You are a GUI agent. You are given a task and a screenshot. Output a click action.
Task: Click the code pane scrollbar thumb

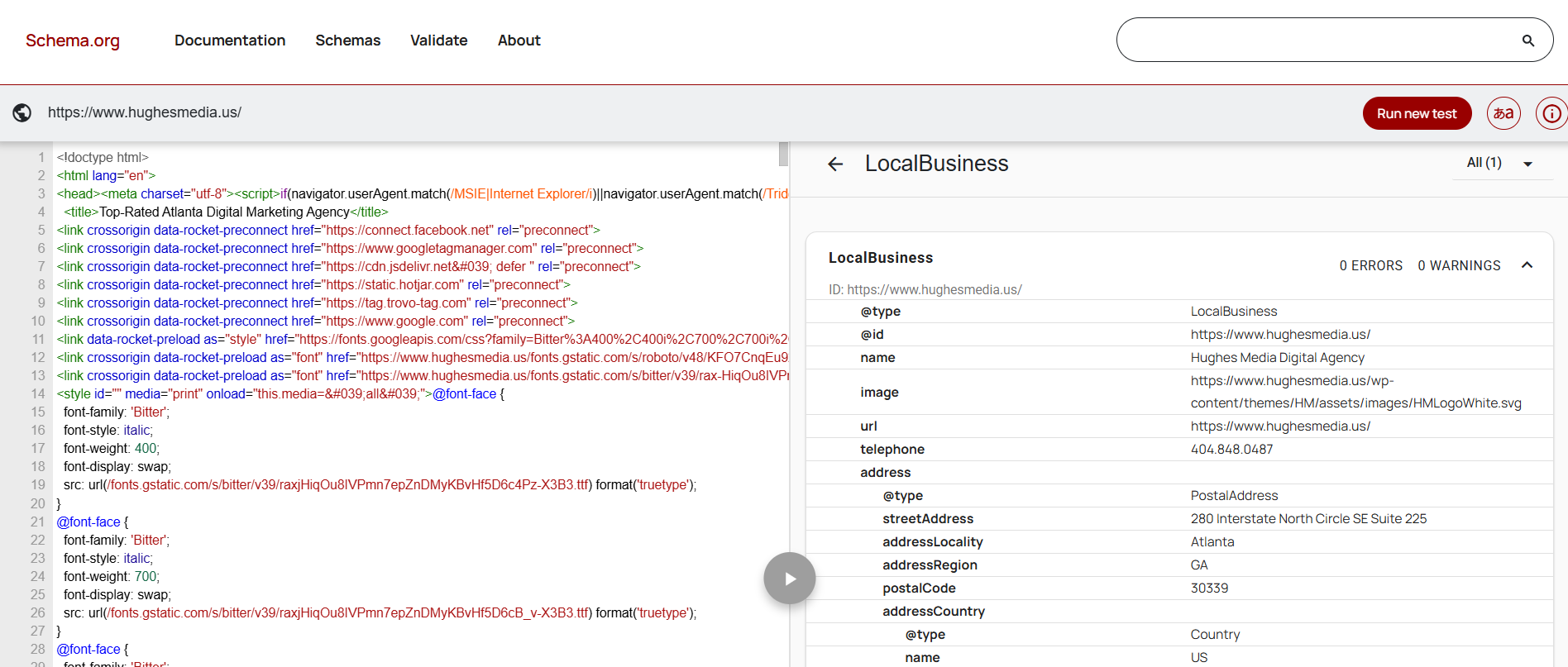(x=783, y=154)
